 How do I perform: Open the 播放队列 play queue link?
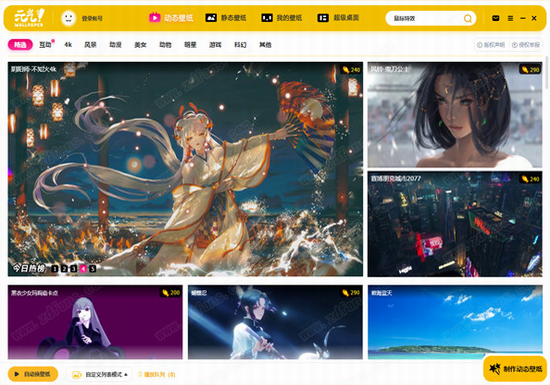(x=157, y=374)
